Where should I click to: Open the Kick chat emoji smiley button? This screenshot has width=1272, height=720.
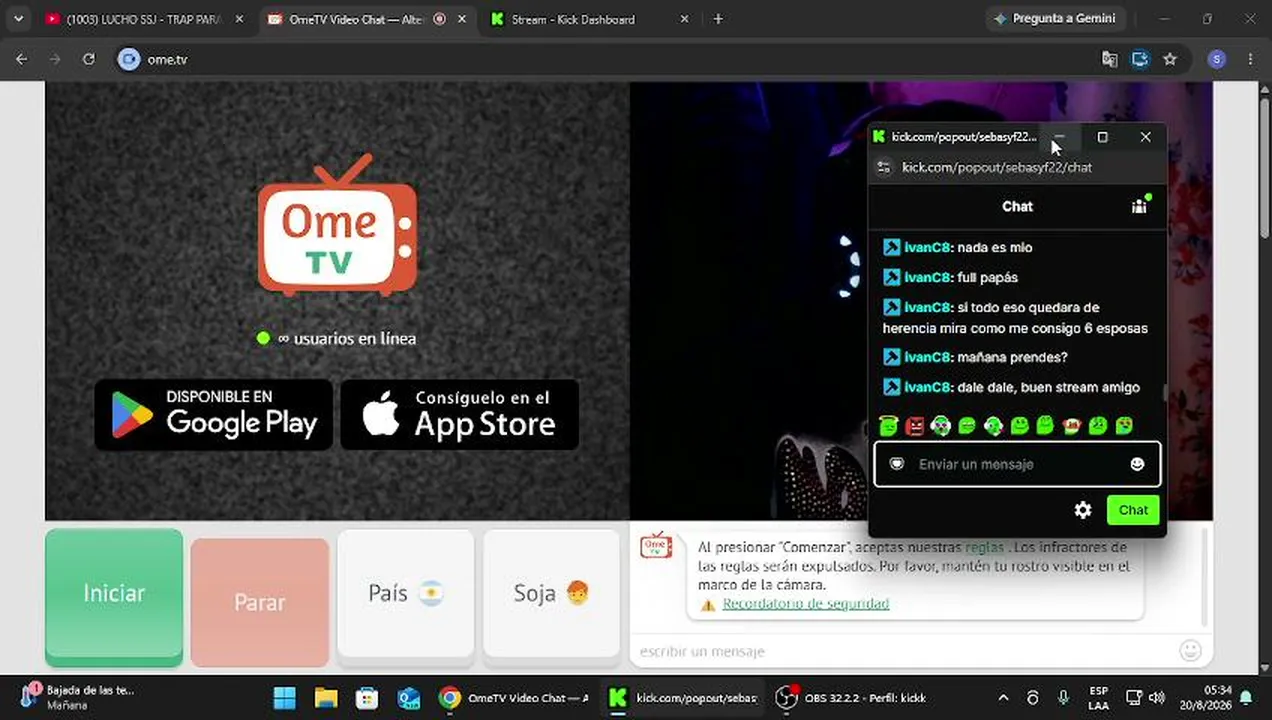1137,464
